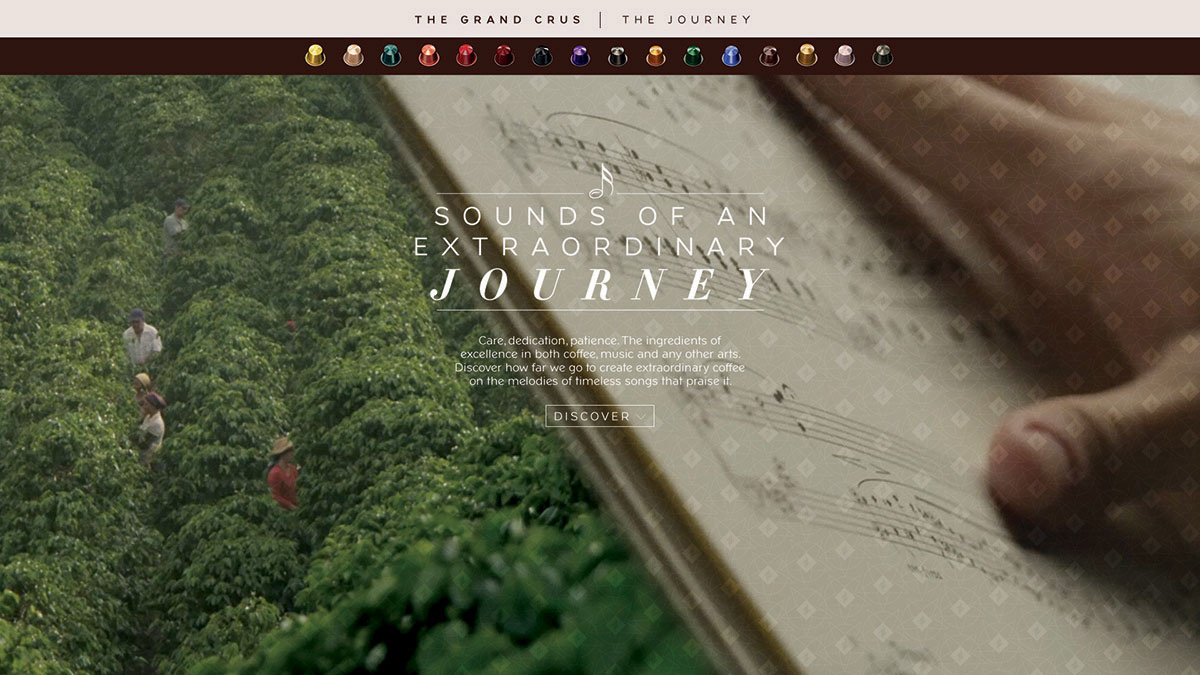
Task: Choose the blue coffee capsule
Action: coord(731,56)
